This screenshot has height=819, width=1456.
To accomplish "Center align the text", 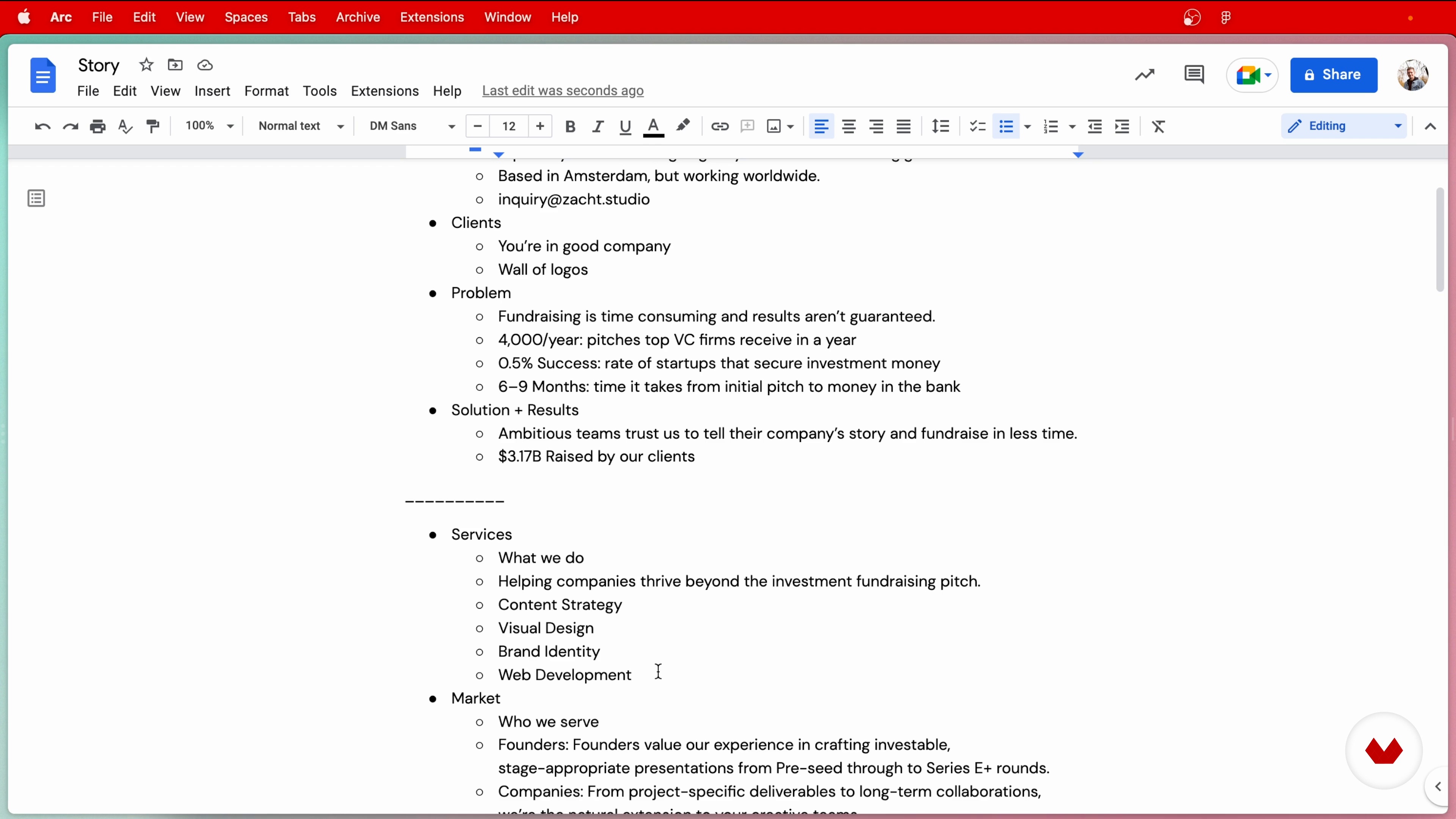I will (x=849, y=126).
